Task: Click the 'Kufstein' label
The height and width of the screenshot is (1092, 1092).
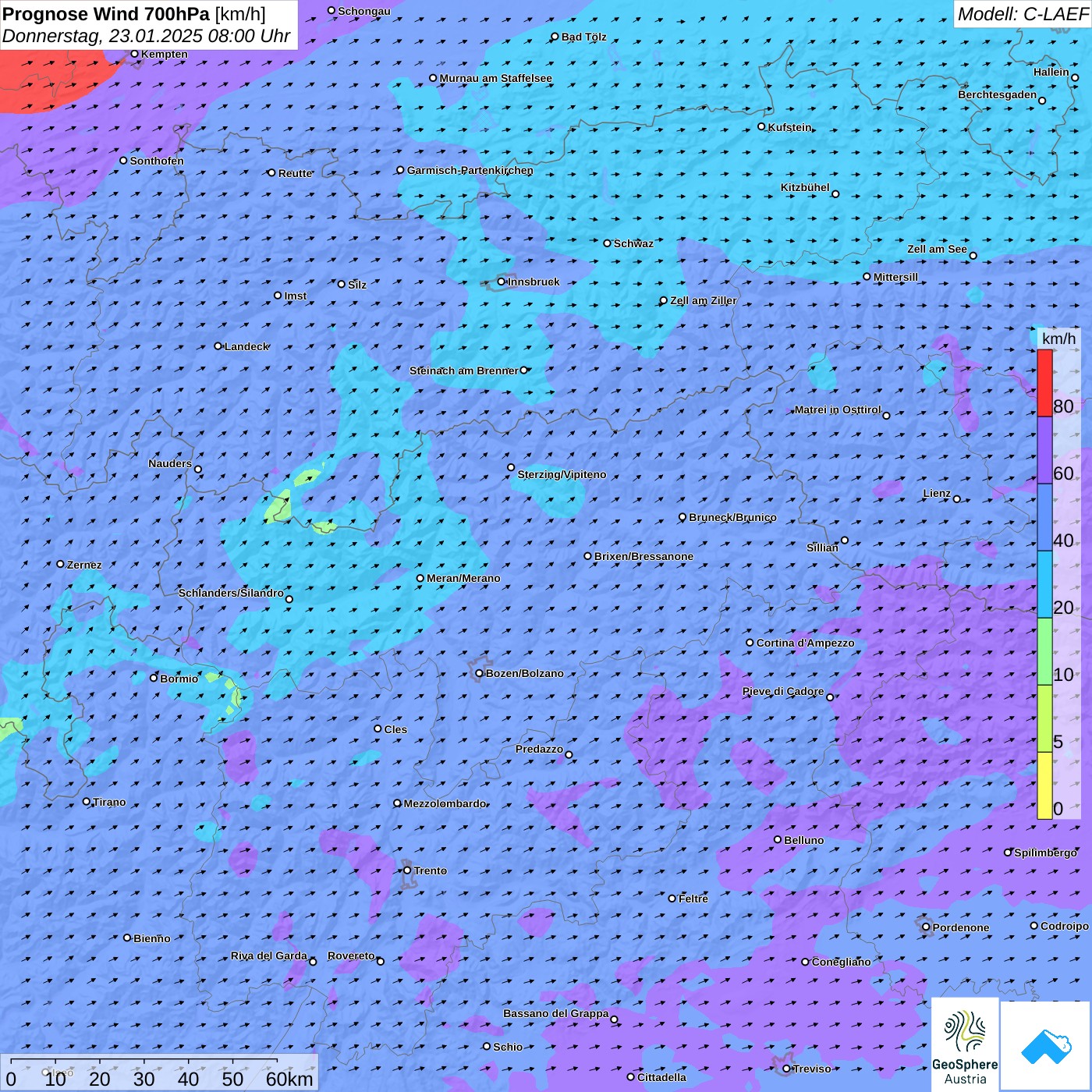Action: coord(789,127)
